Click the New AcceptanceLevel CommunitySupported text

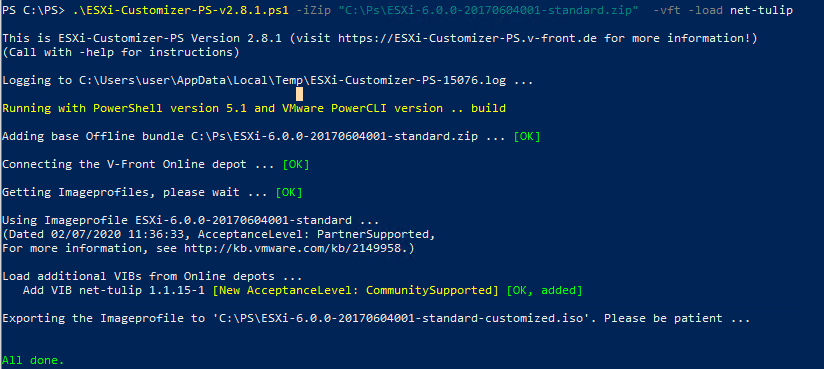(x=355, y=290)
